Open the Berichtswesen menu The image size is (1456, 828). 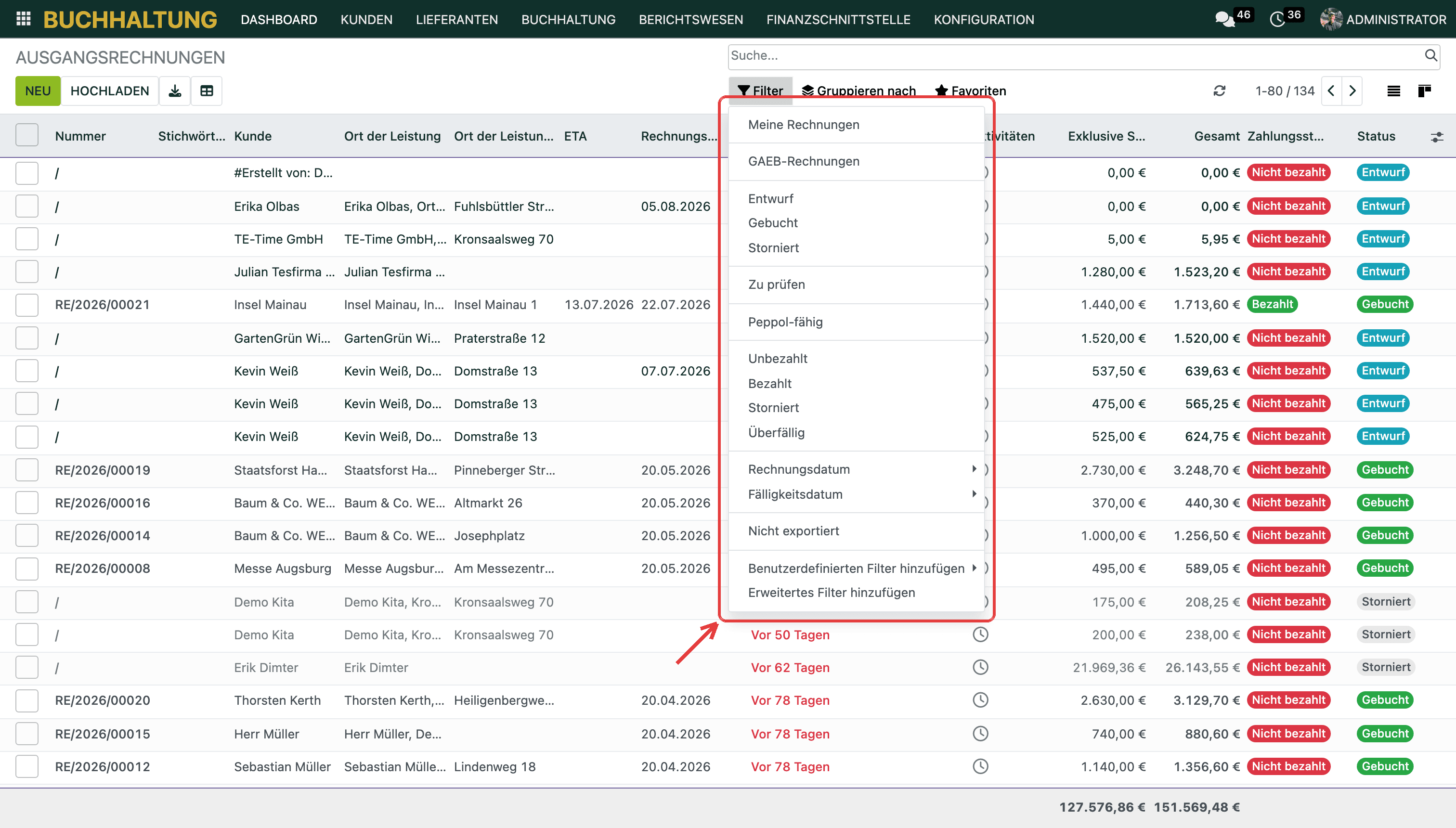tap(690, 19)
